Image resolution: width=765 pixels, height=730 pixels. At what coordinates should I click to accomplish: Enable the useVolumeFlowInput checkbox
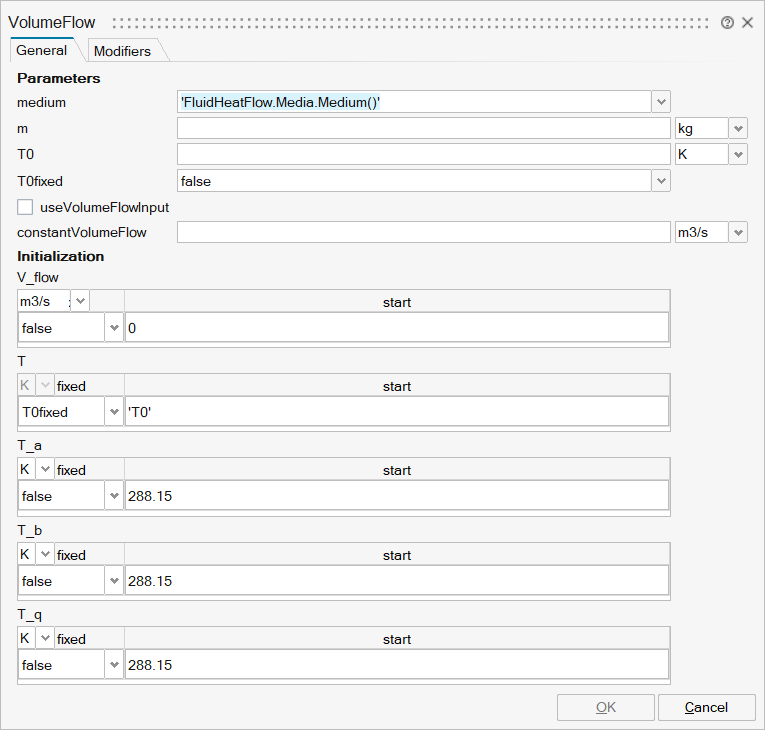[x=26, y=207]
